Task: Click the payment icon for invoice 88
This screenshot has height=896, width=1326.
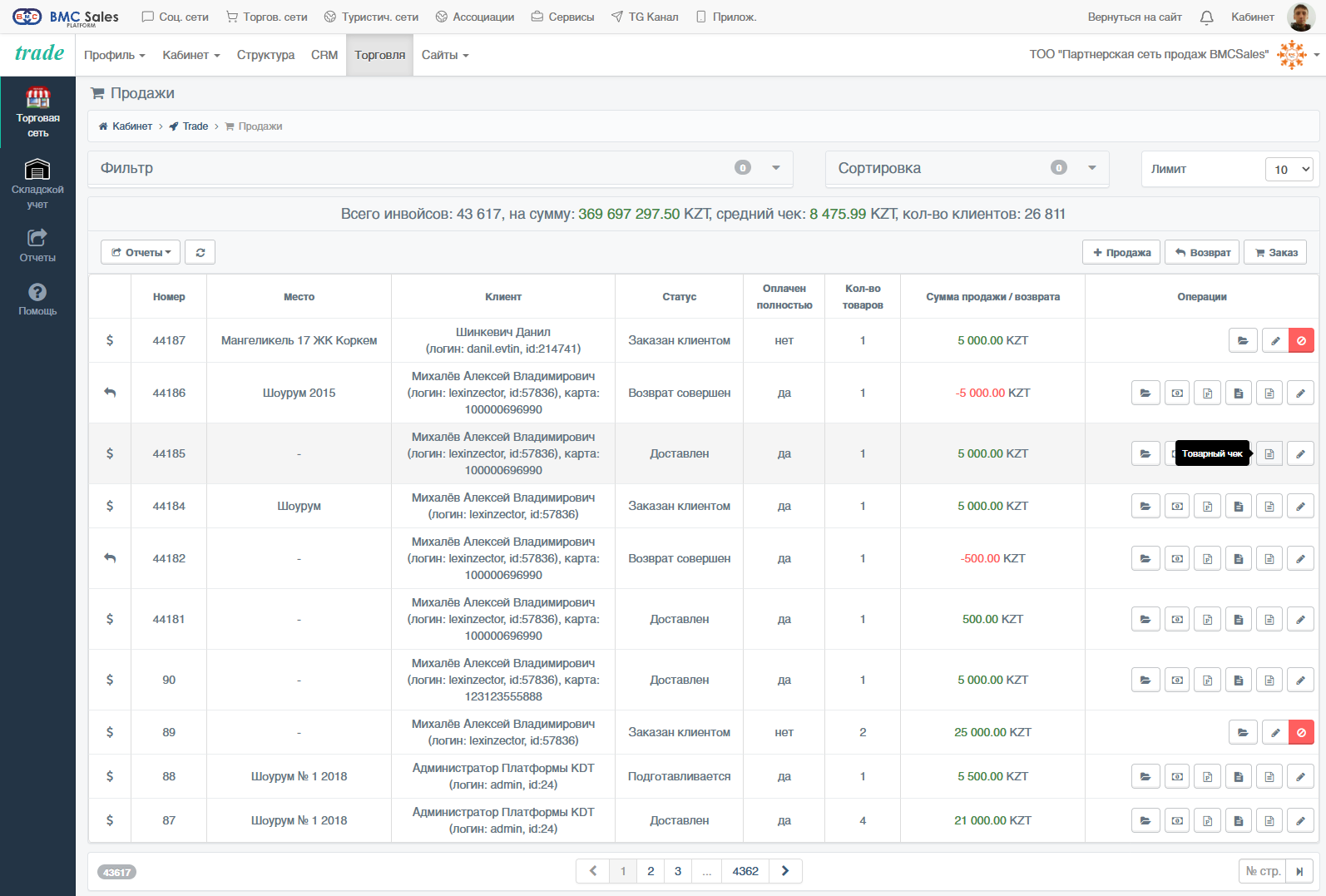Action: 1177,776
